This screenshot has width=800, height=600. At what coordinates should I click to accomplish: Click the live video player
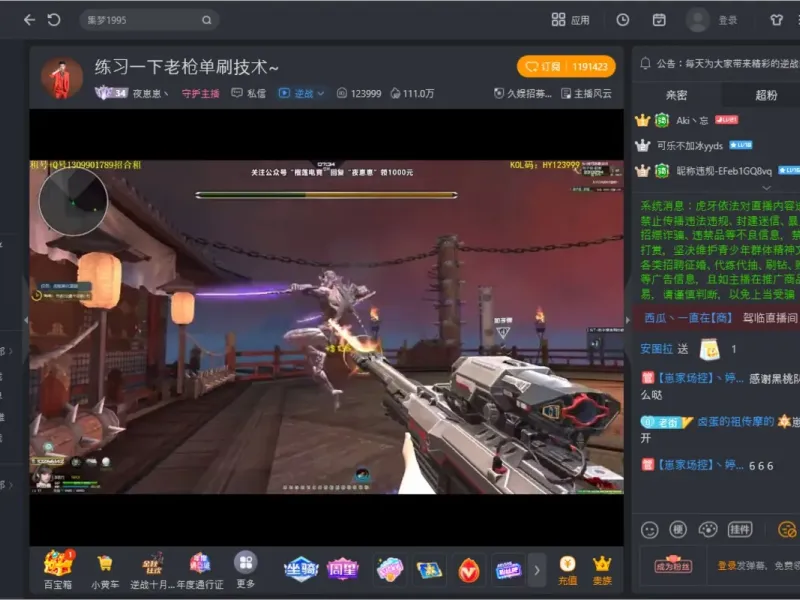point(327,327)
